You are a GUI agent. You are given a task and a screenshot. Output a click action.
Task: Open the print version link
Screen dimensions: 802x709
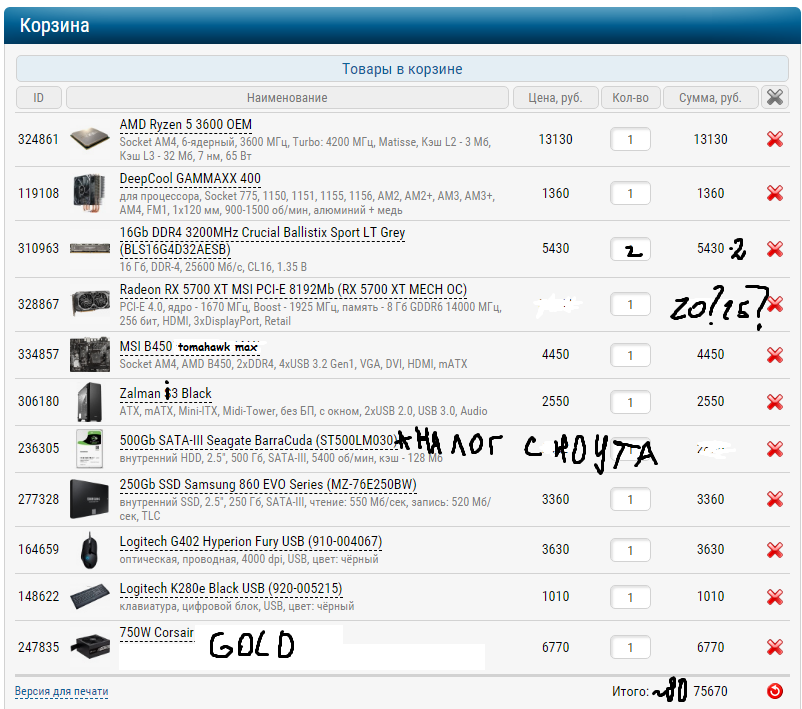(x=61, y=692)
